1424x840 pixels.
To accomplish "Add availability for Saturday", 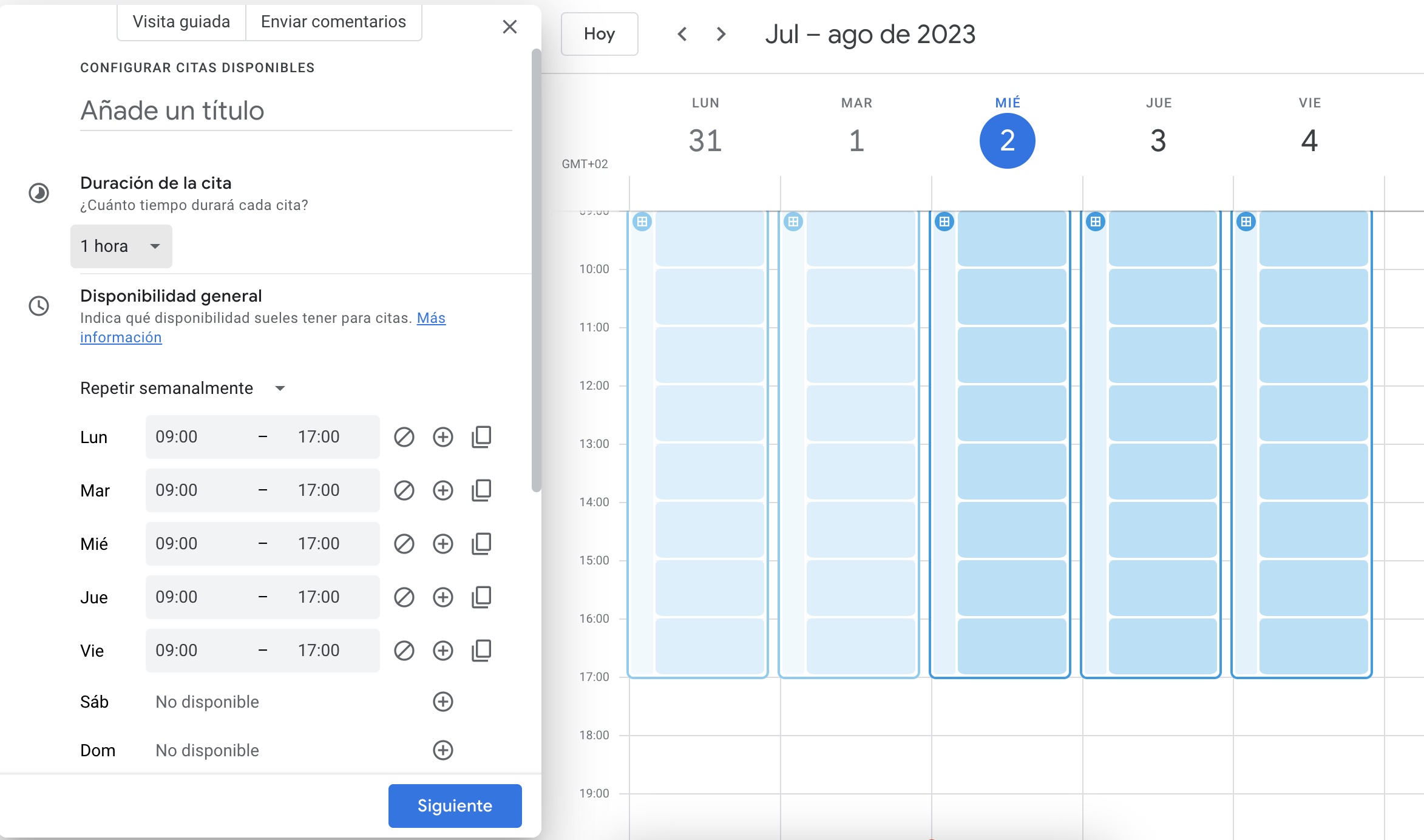I will [x=442, y=702].
